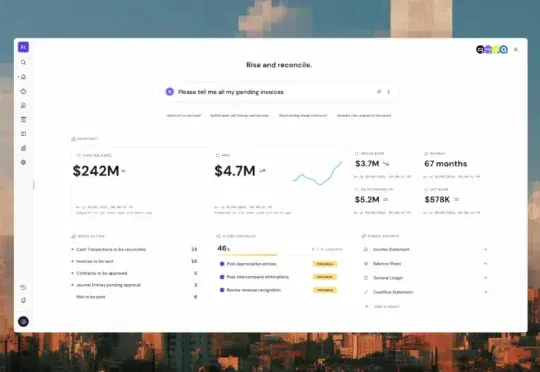Open Invoices to be sent
The height and width of the screenshot is (372, 540).
coord(134,261)
